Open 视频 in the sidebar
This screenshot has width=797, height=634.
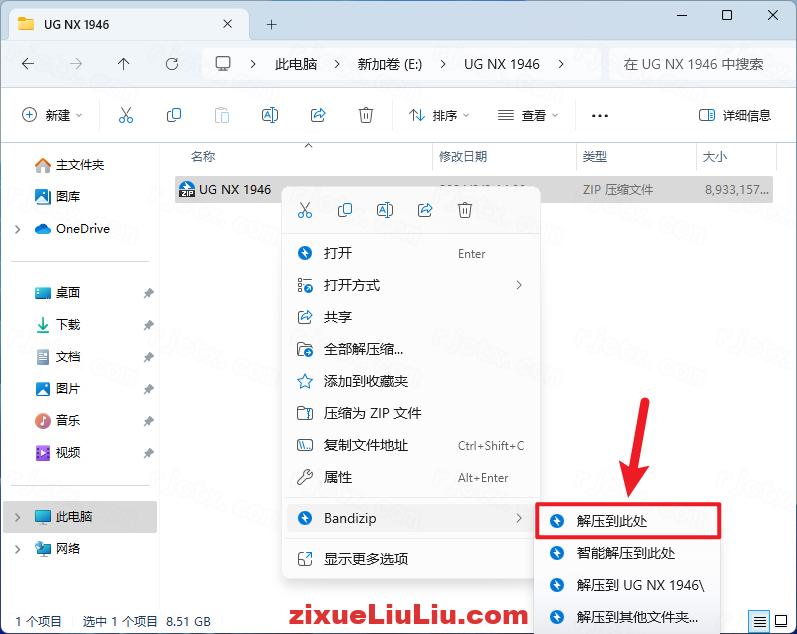coord(57,453)
